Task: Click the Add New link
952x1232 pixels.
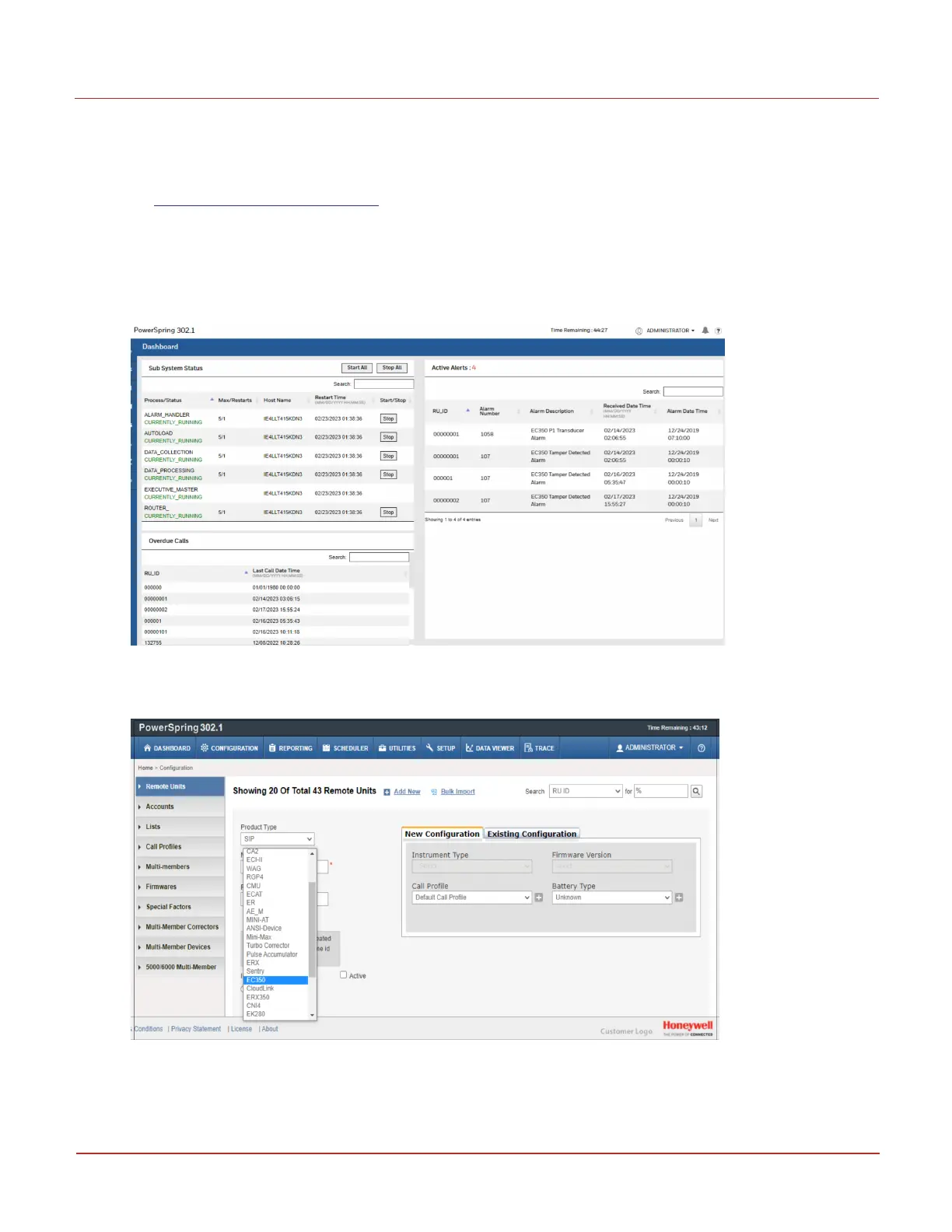Action: pyautogui.click(x=407, y=792)
